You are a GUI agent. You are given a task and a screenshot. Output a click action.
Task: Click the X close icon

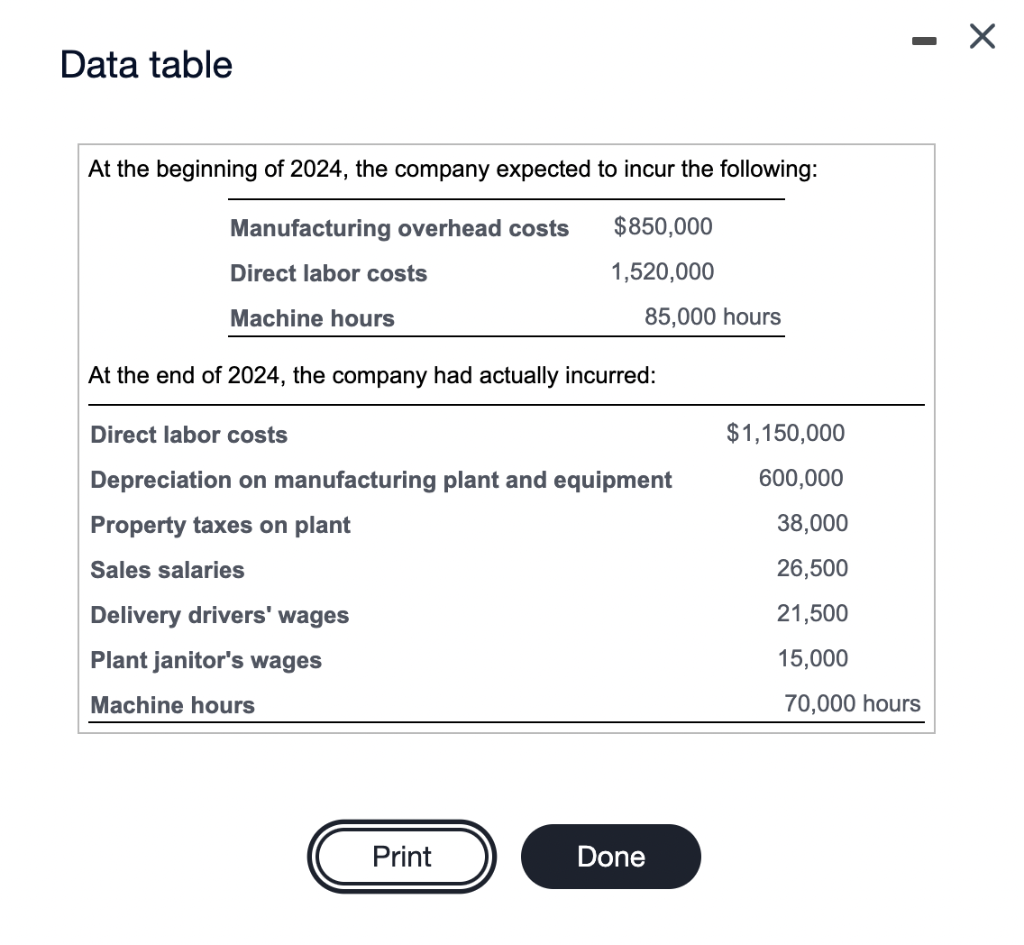coord(981,36)
